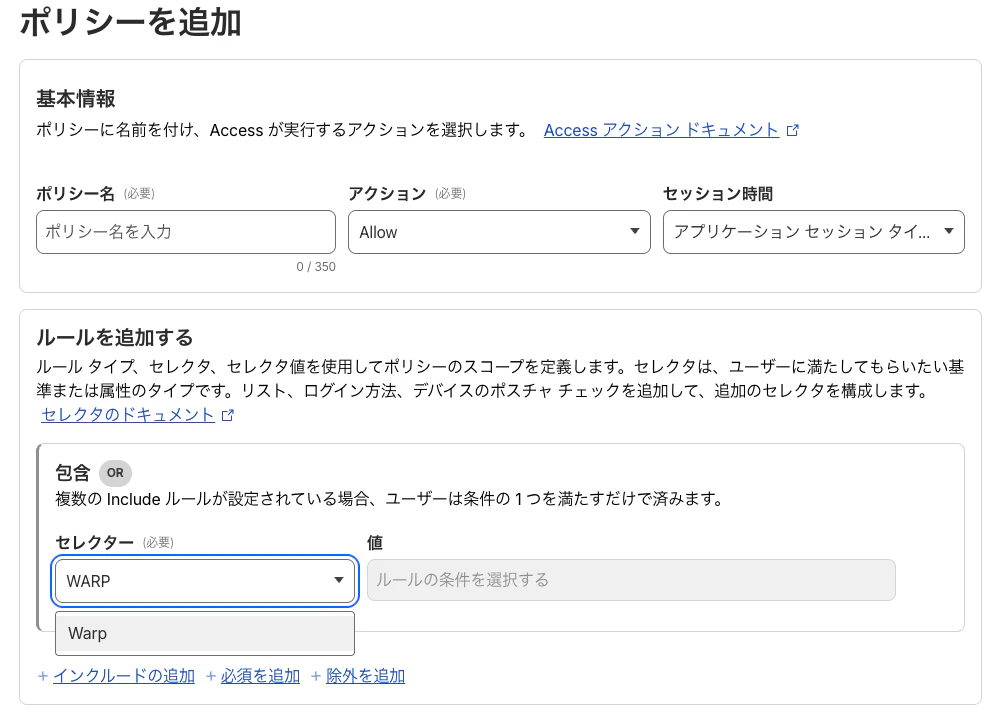Viewport: 994px width, 712px height.
Task: Click the 値 rule condition field
Action: pos(631,580)
